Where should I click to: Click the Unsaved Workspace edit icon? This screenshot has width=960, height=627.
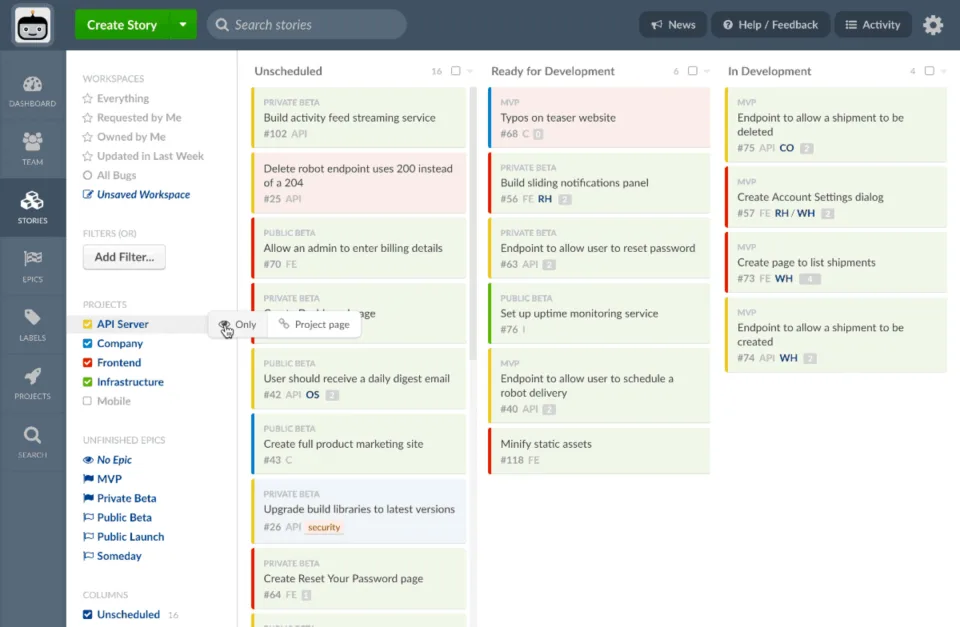click(x=88, y=195)
